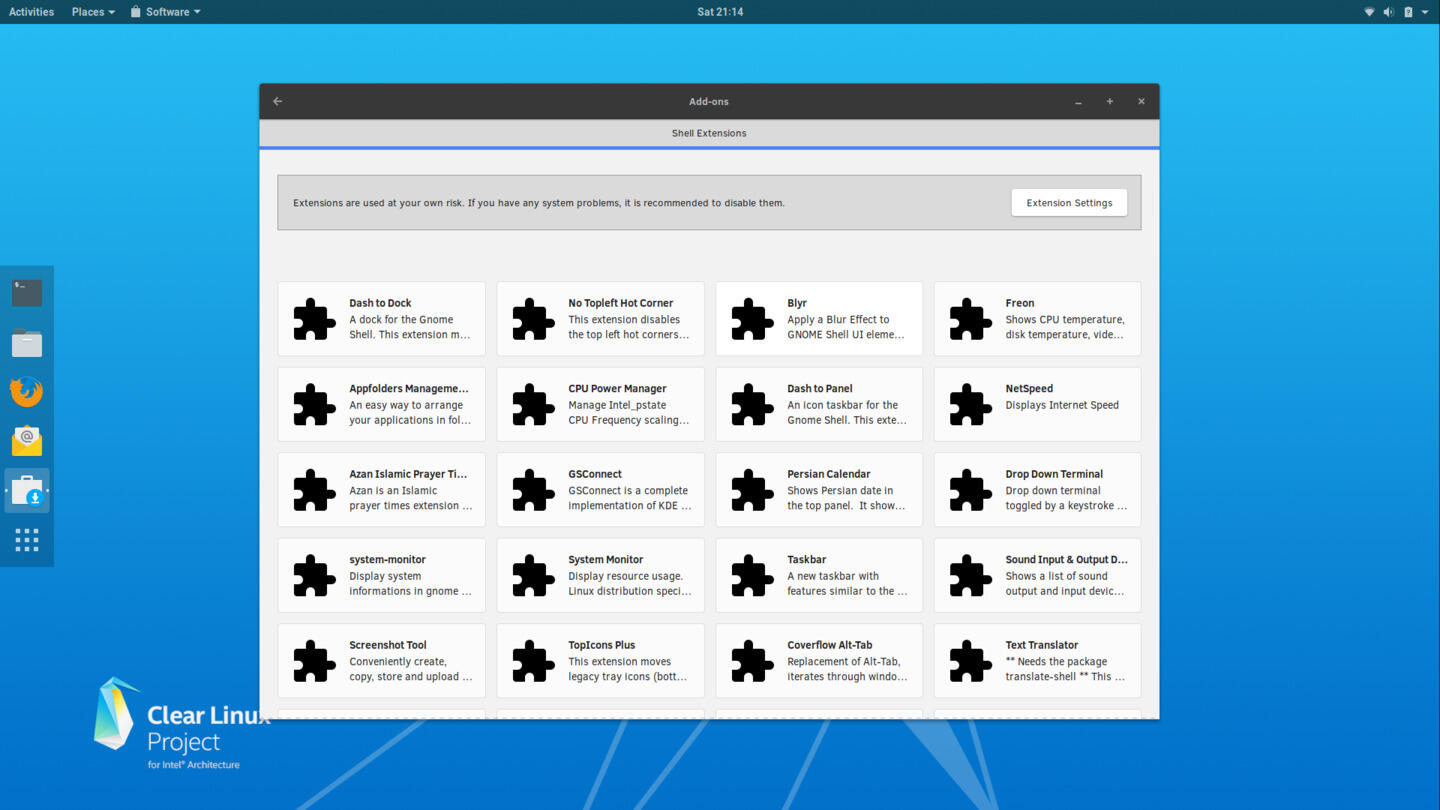Open the Blyr extension title
1440x810 pixels.
pos(797,303)
